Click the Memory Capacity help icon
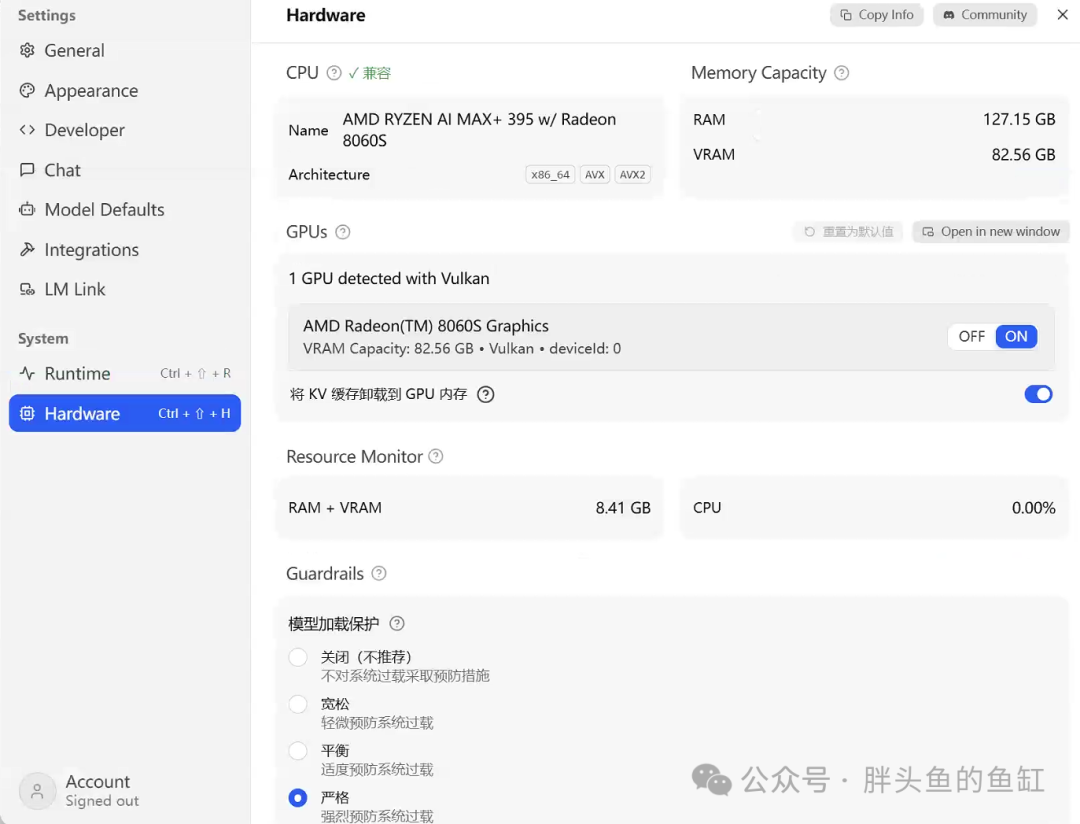Viewport: 1080px width, 824px height. pyautogui.click(x=842, y=73)
